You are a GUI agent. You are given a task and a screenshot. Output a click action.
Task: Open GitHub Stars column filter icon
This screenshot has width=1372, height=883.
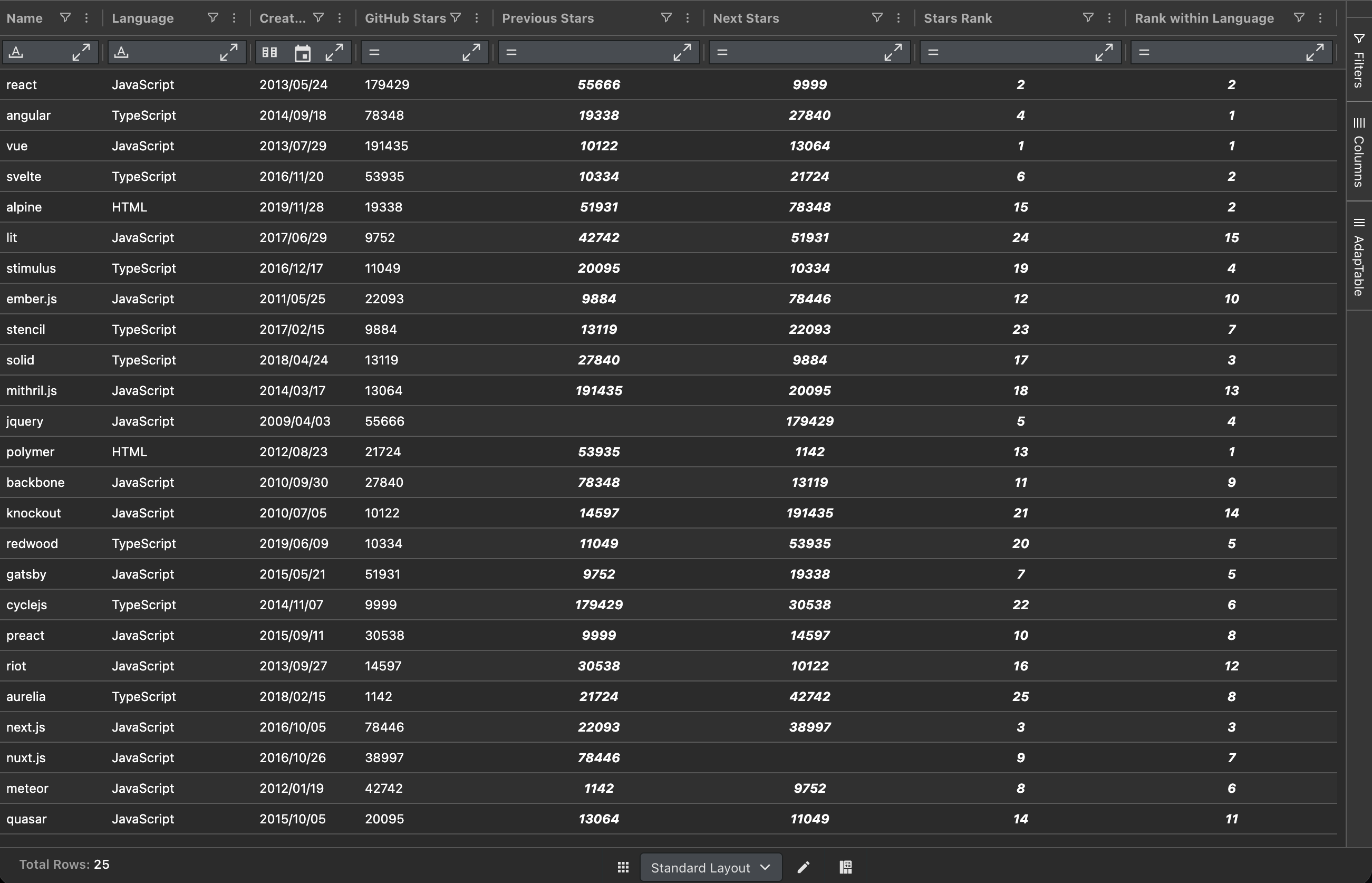click(x=456, y=18)
